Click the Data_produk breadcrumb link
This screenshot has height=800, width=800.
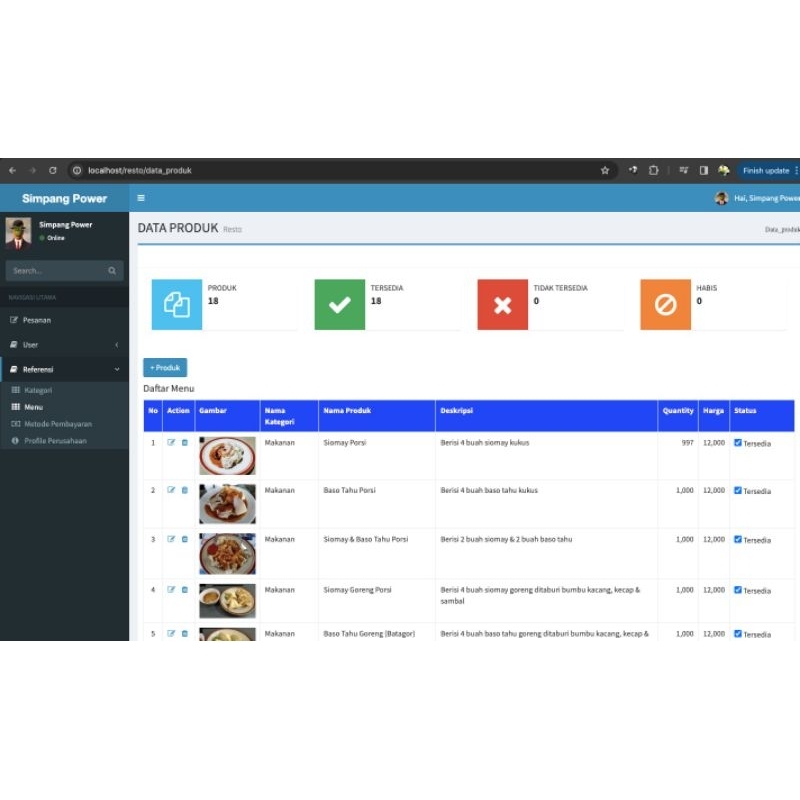[782, 230]
